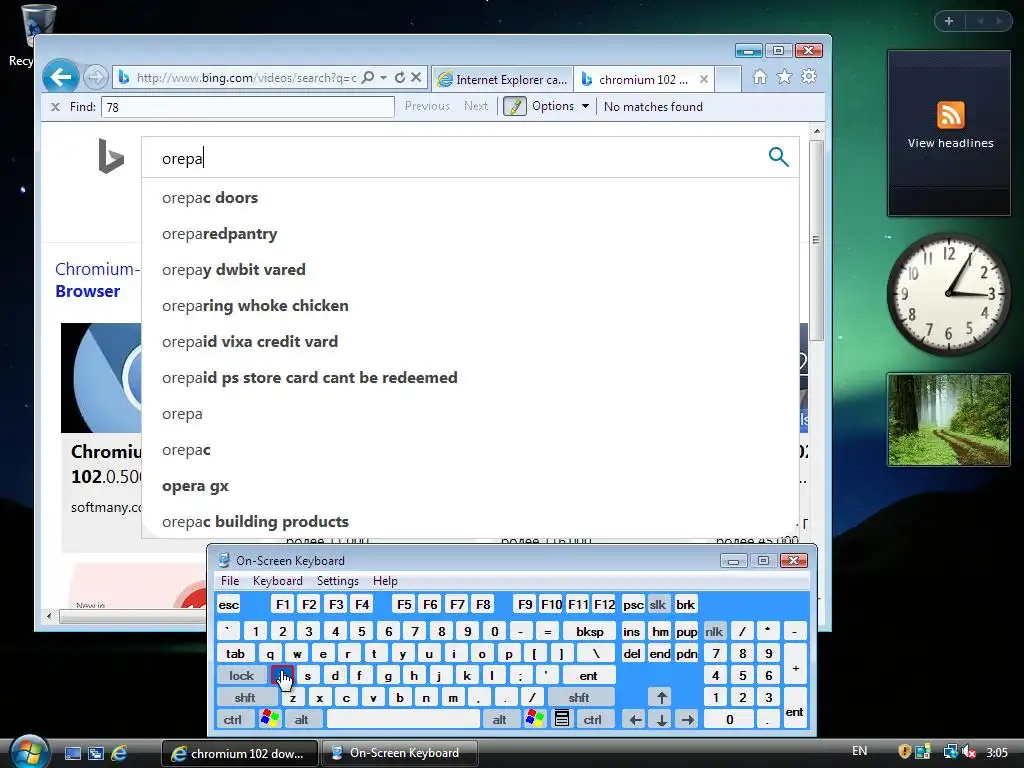
Task: Switch to the "Internet Explorer ca..." tab
Action: [502, 79]
